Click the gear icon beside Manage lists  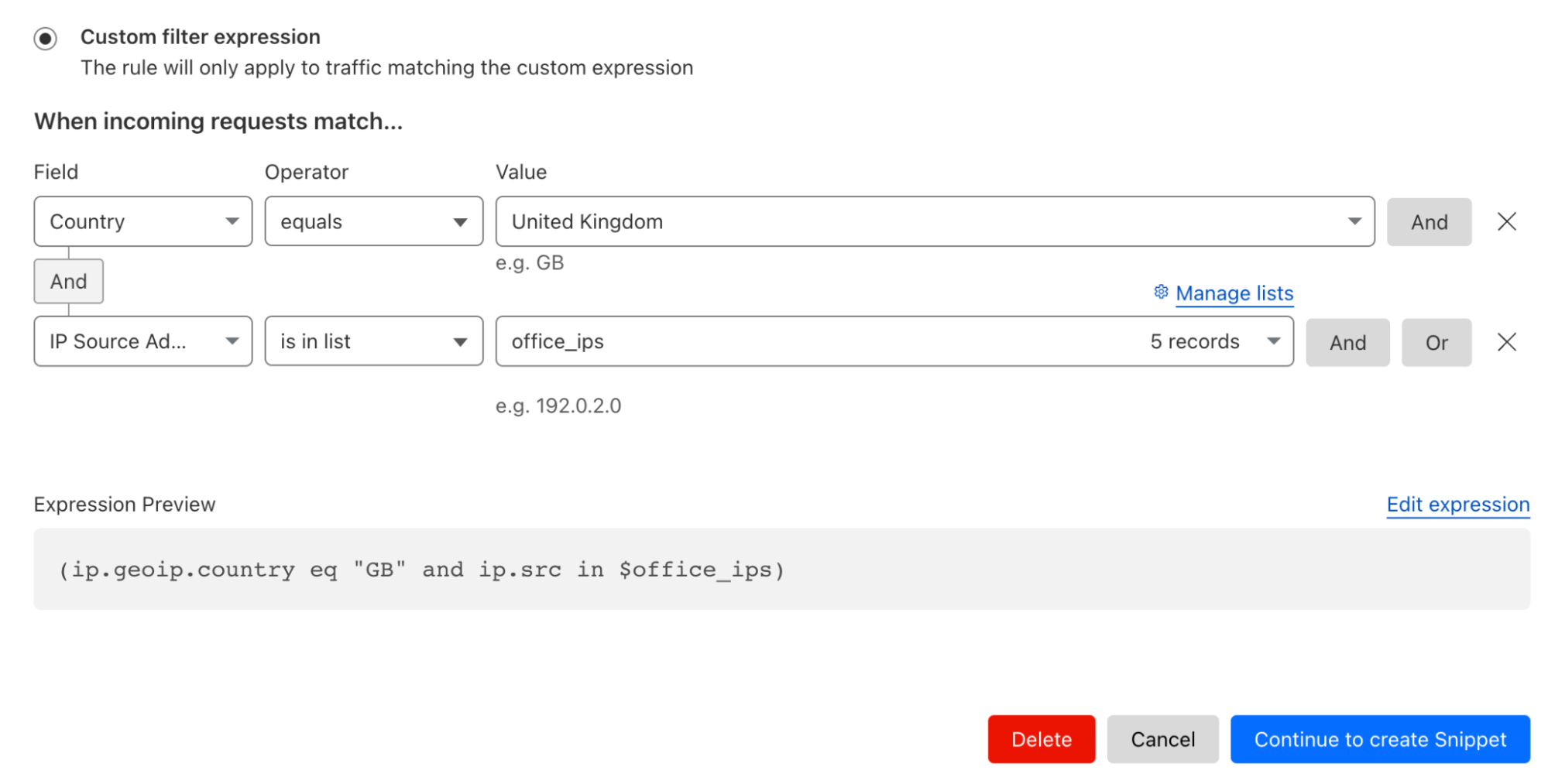point(1160,292)
